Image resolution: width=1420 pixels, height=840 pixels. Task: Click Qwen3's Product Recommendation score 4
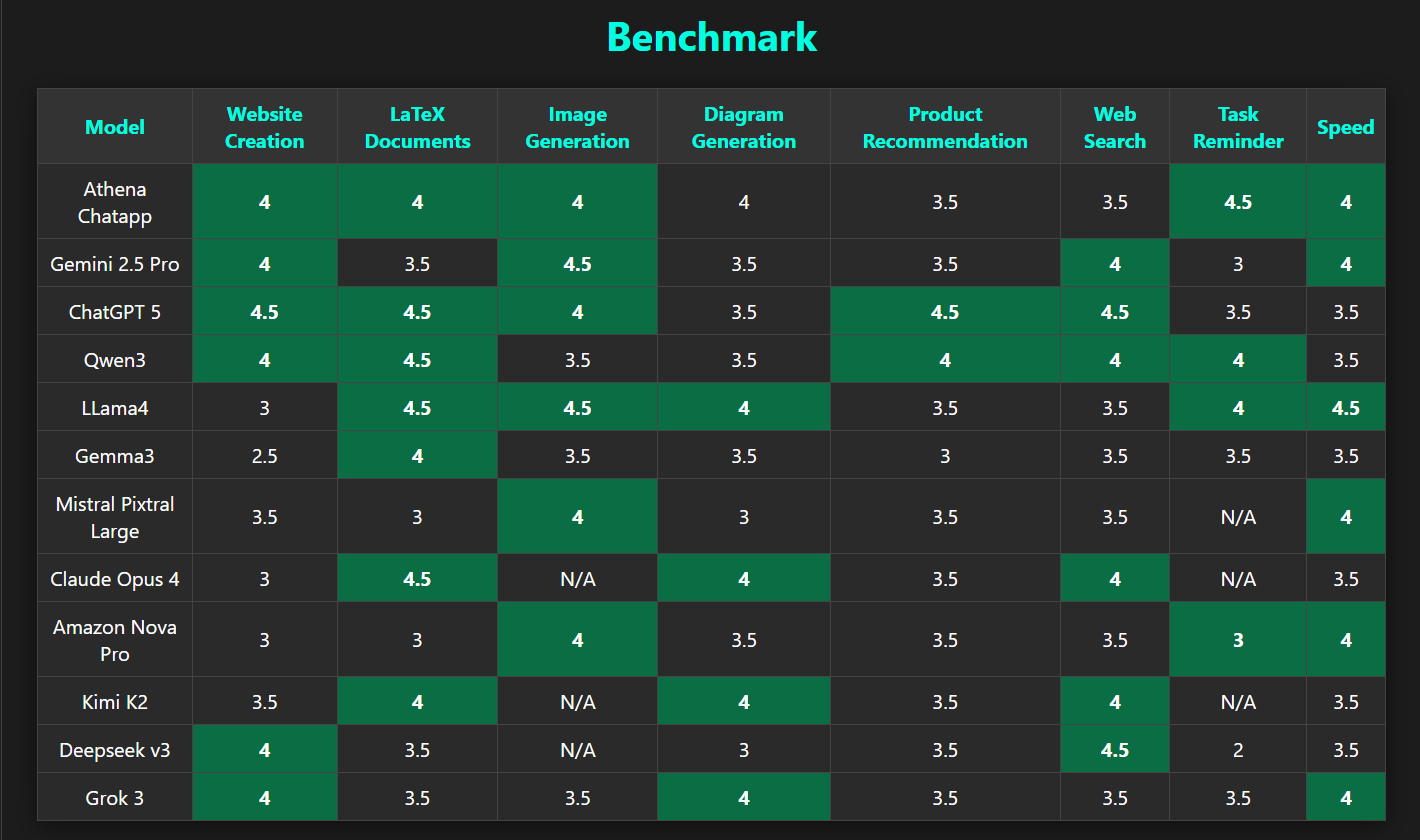point(945,360)
